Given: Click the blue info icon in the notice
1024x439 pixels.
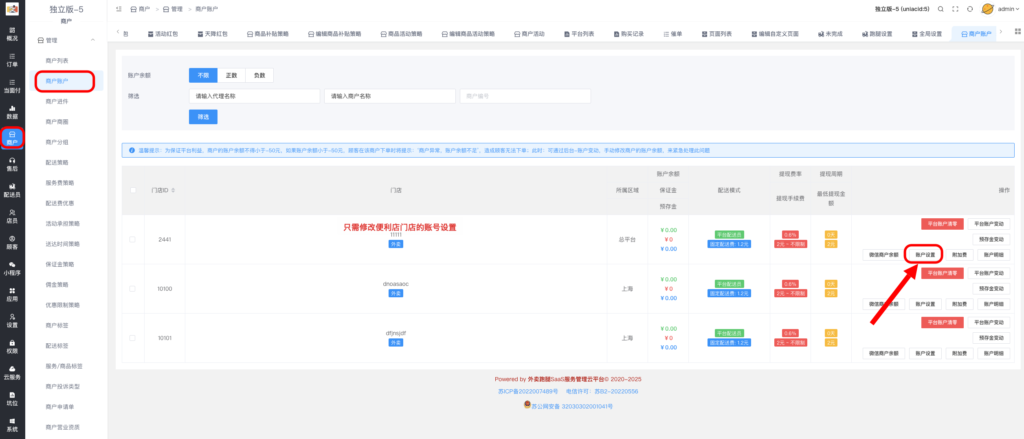Looking at the screenshot, I should tap(132, 150).
